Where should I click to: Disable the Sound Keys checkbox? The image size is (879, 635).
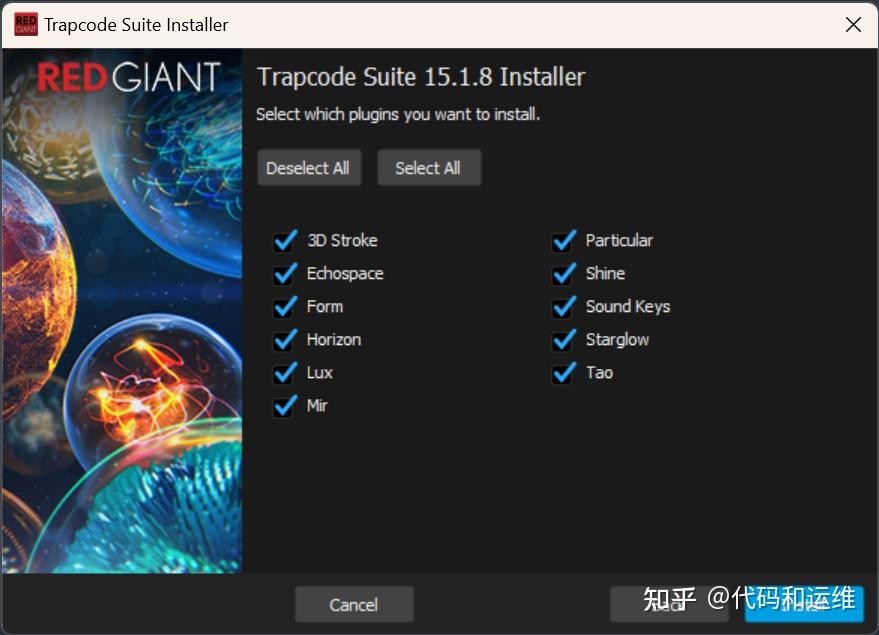point(564,306)
